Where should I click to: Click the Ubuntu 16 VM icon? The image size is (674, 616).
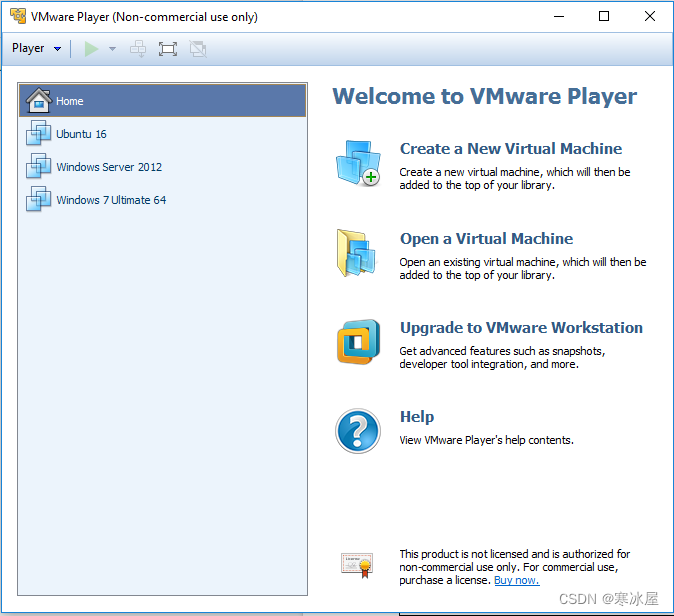[x=38, y=133]
